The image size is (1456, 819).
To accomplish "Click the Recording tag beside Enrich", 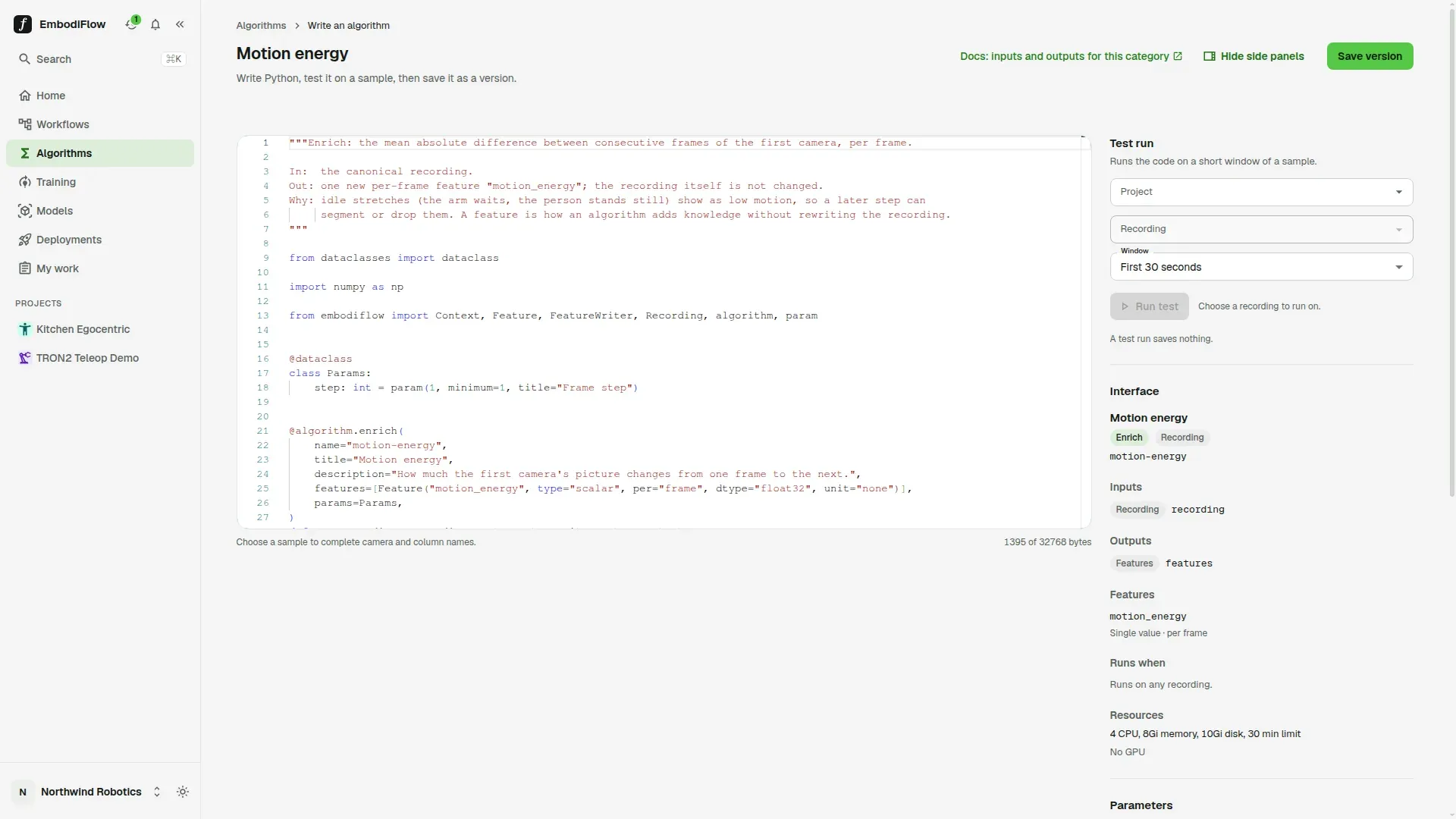I will point(1181,438).
